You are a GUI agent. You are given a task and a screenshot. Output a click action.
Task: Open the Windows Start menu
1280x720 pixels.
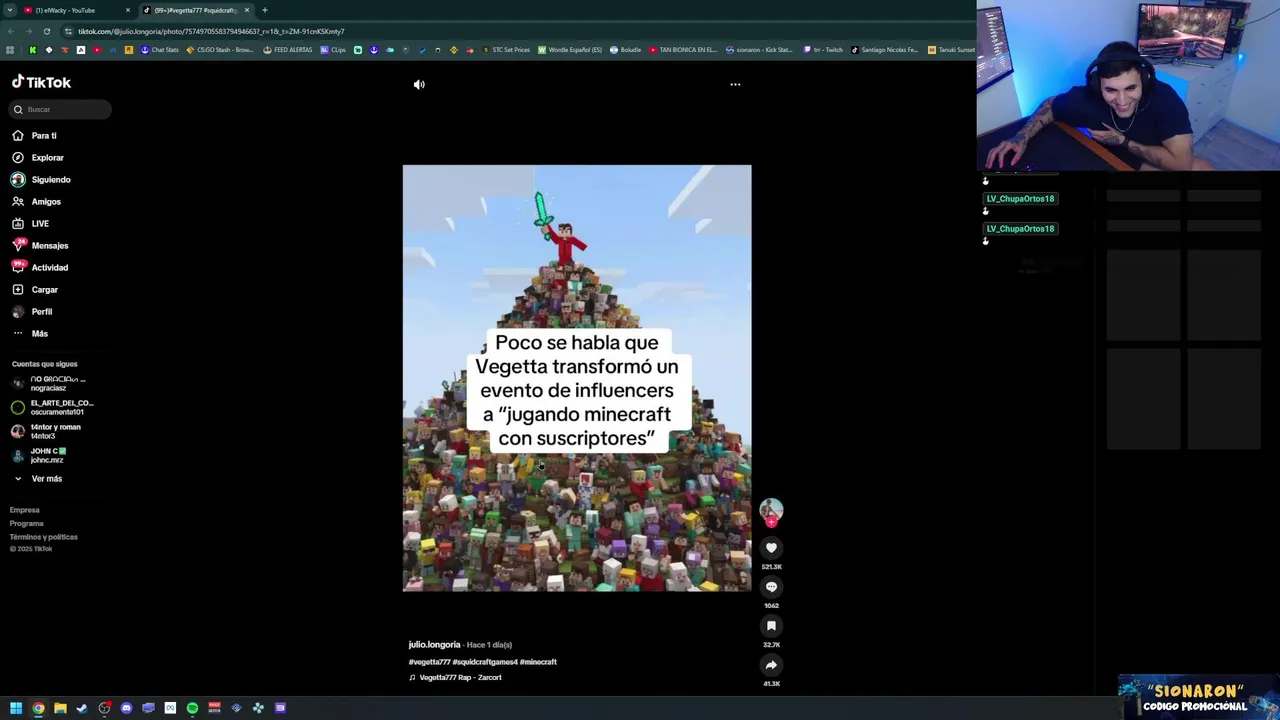click(x=16, y=708)
